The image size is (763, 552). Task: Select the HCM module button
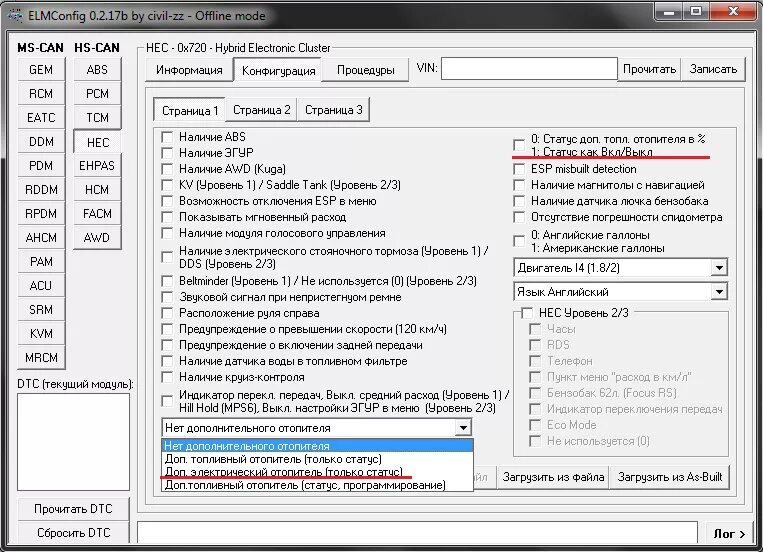point(97,189)
